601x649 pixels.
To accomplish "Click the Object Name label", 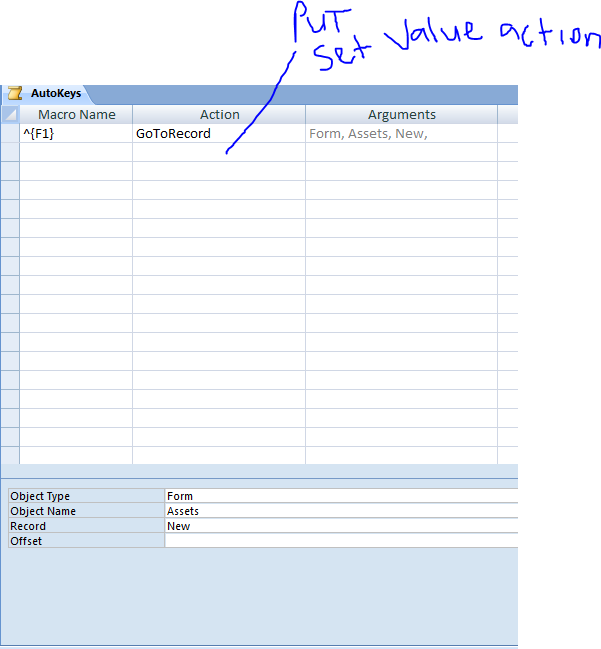I will (x=87, y=511).
